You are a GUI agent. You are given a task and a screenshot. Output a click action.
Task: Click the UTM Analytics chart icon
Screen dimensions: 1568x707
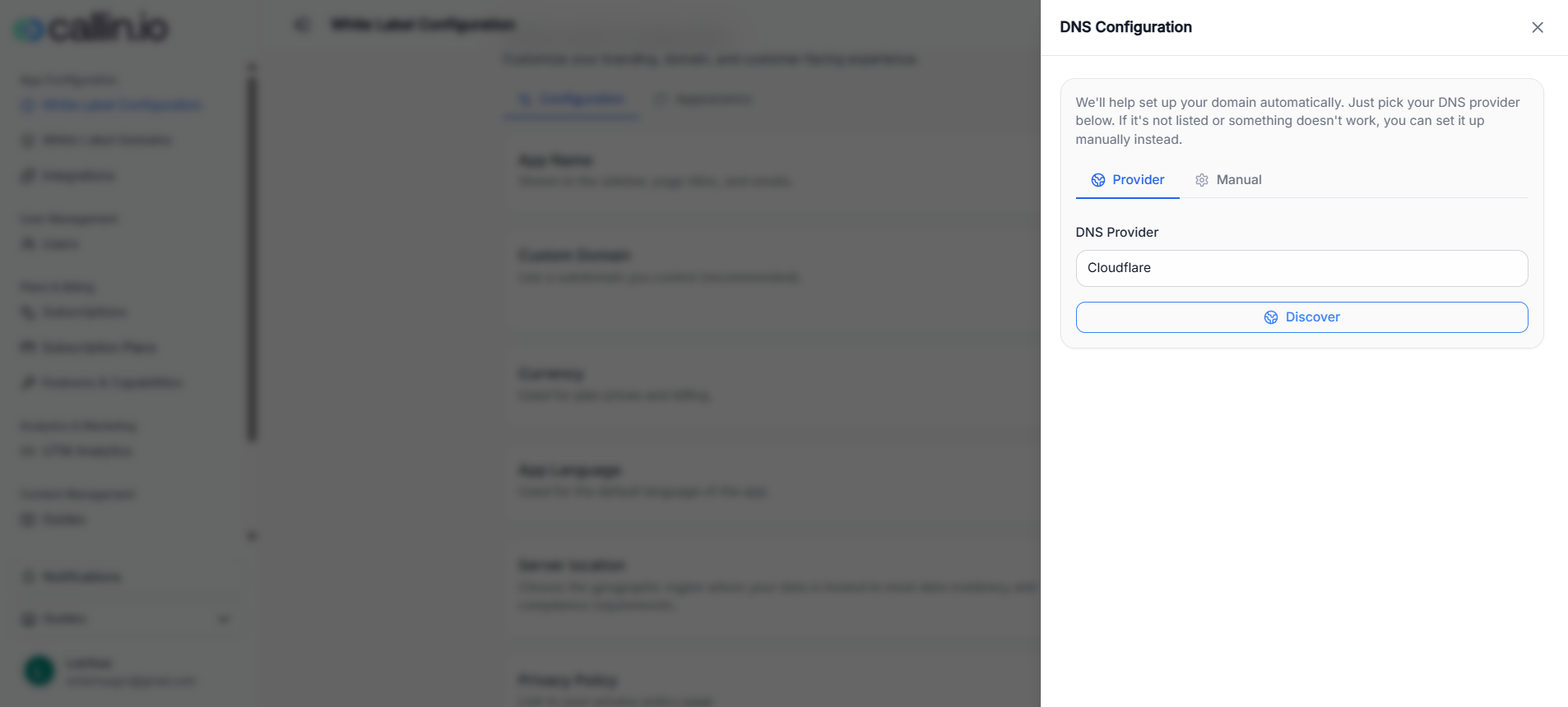coord(27,451)
